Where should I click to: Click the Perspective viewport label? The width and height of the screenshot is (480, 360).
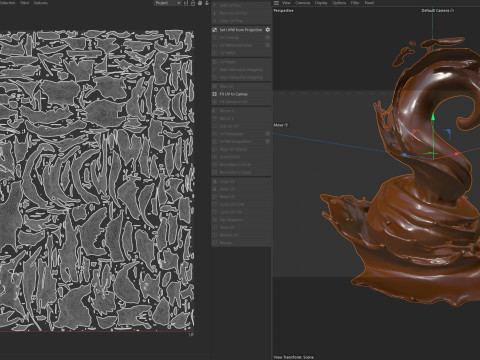coord(284,11)
